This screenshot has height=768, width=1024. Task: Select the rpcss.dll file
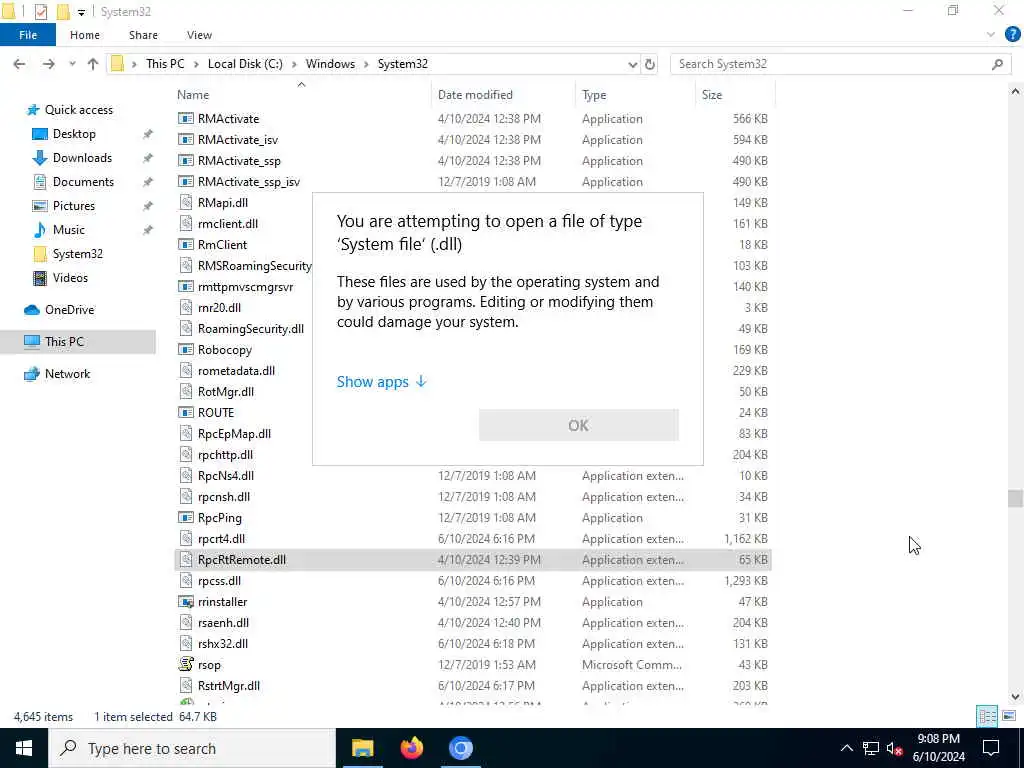219,581
